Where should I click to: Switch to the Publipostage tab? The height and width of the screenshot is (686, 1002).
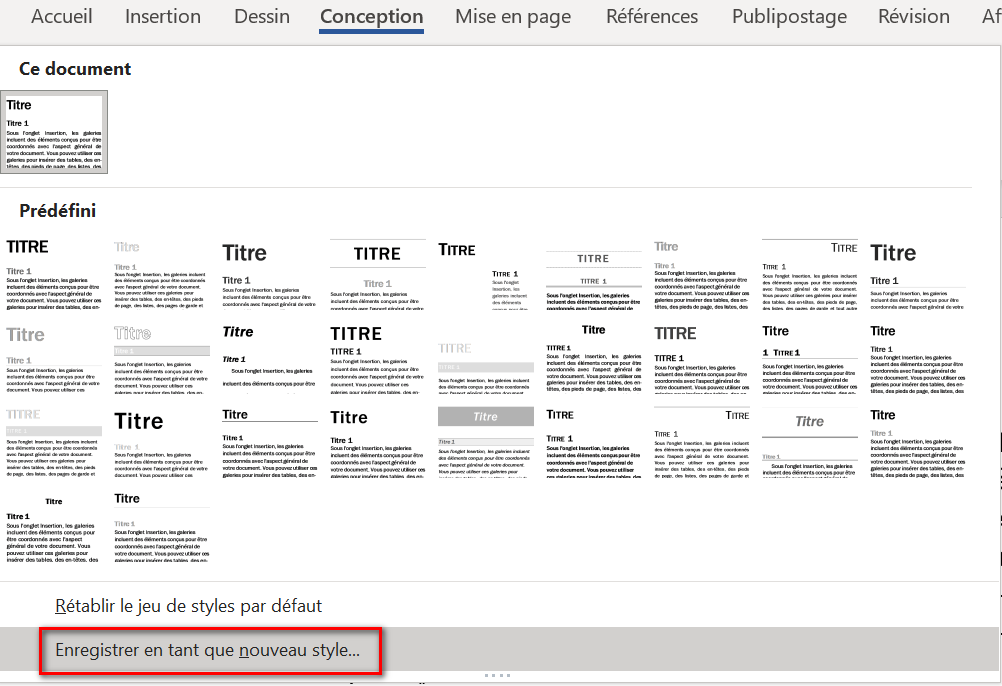(788, 17)
